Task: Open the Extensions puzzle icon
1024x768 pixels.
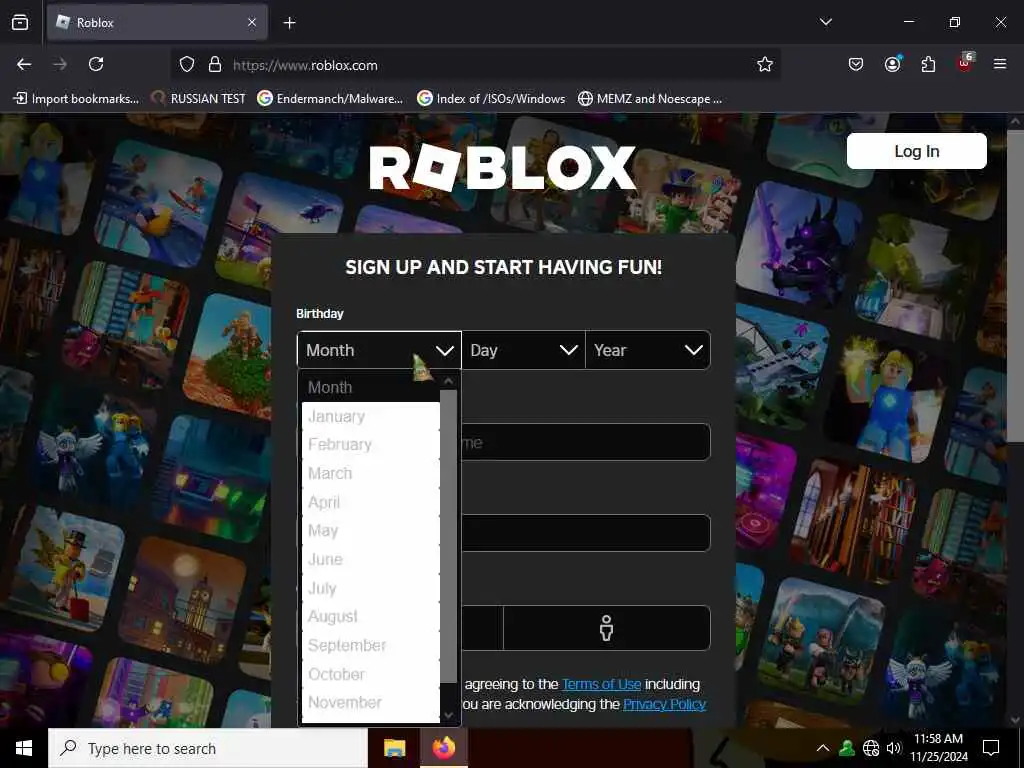Action: [928, 64]
